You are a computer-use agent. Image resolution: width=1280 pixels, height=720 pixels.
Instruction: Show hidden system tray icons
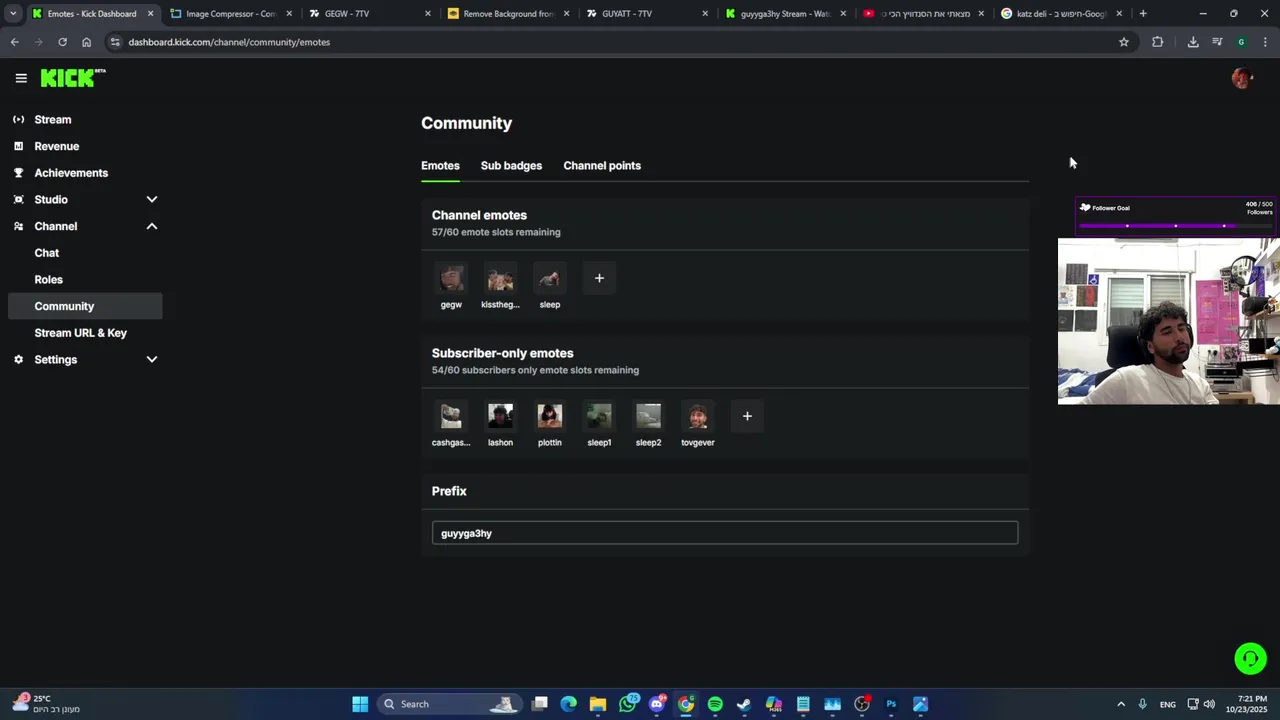tap(1121, 704)
